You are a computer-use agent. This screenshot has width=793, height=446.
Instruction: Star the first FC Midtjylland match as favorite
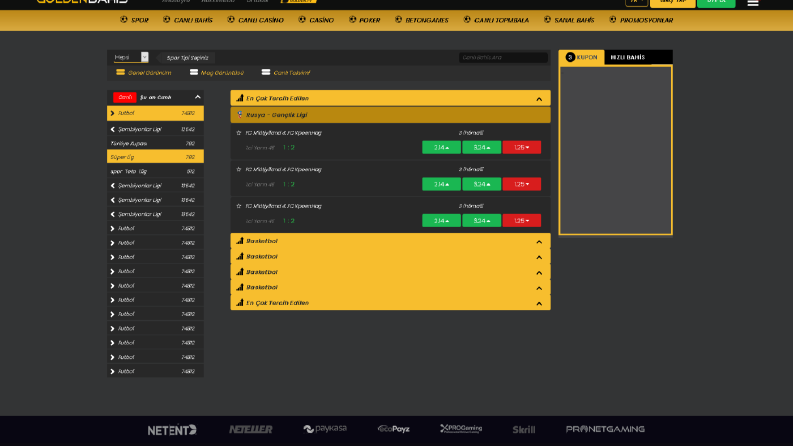[x=239, y=133]
